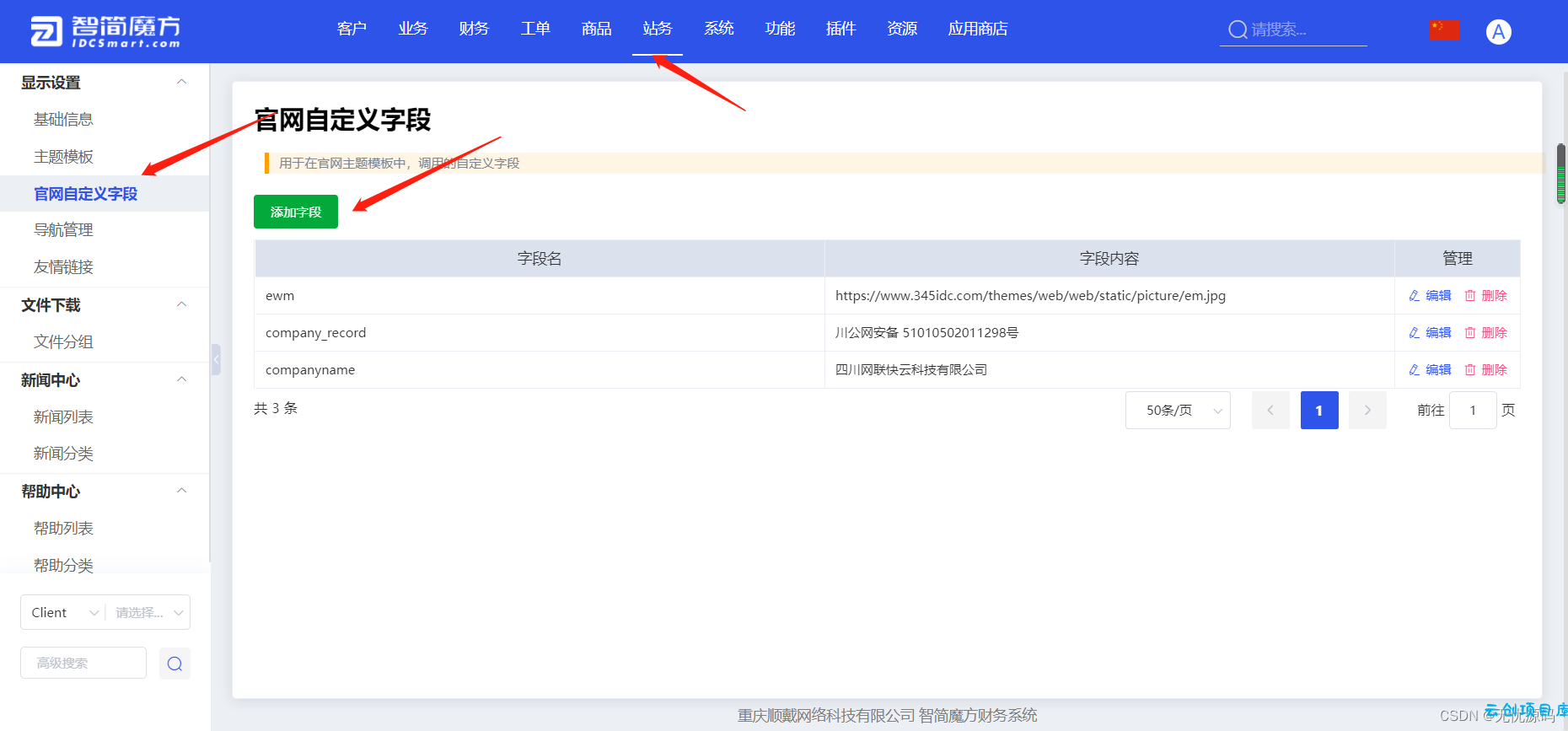1568x731 pixels.
Task: Edit the companyname field
Action: (x=1430, y=370)
